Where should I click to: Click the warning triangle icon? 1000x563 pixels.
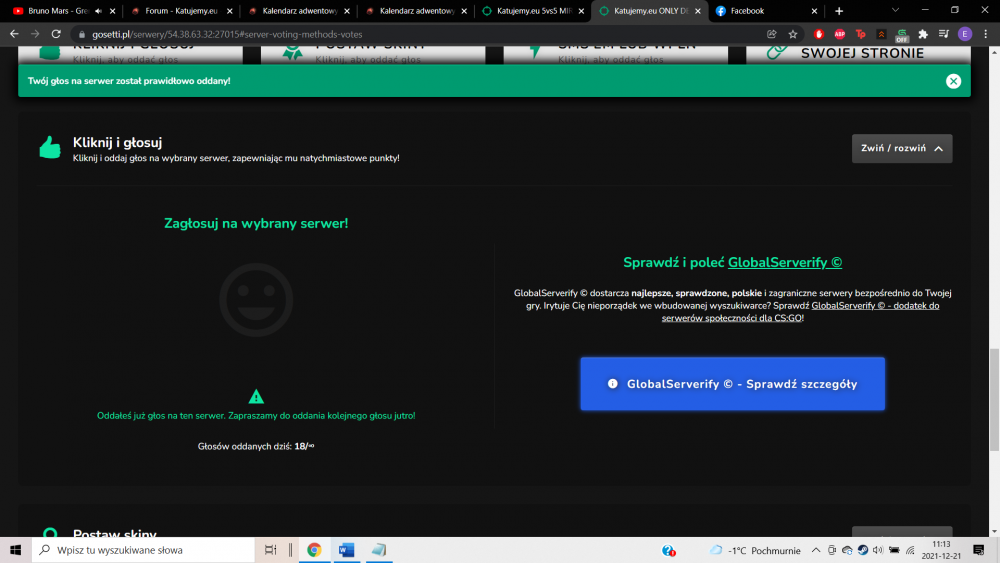coord(256,397)
